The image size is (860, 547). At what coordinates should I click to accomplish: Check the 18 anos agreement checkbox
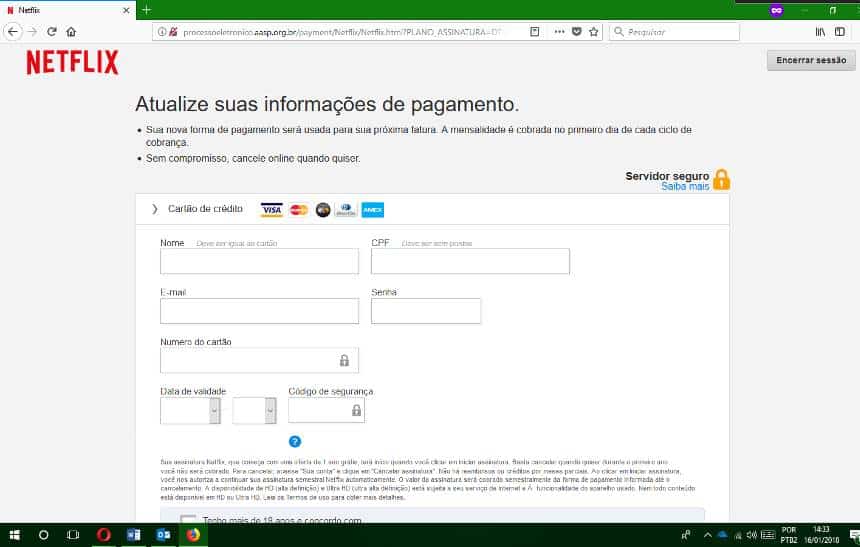coord(188,518)
